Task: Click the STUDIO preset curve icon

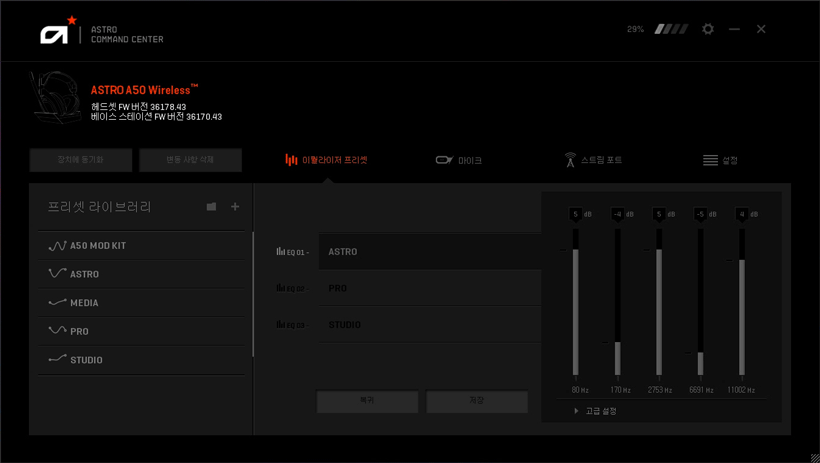Action: (57, 359)
